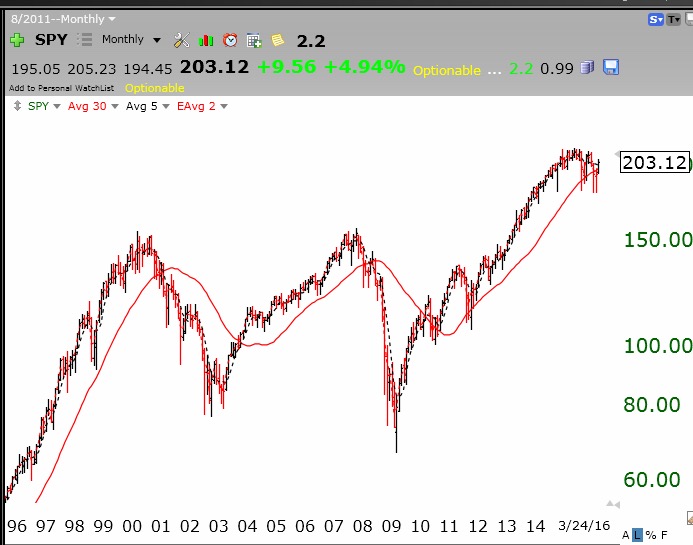Click the blue floppy disk save icon
The width and height of the screenshot is (693, 545).
pos(611,67)
